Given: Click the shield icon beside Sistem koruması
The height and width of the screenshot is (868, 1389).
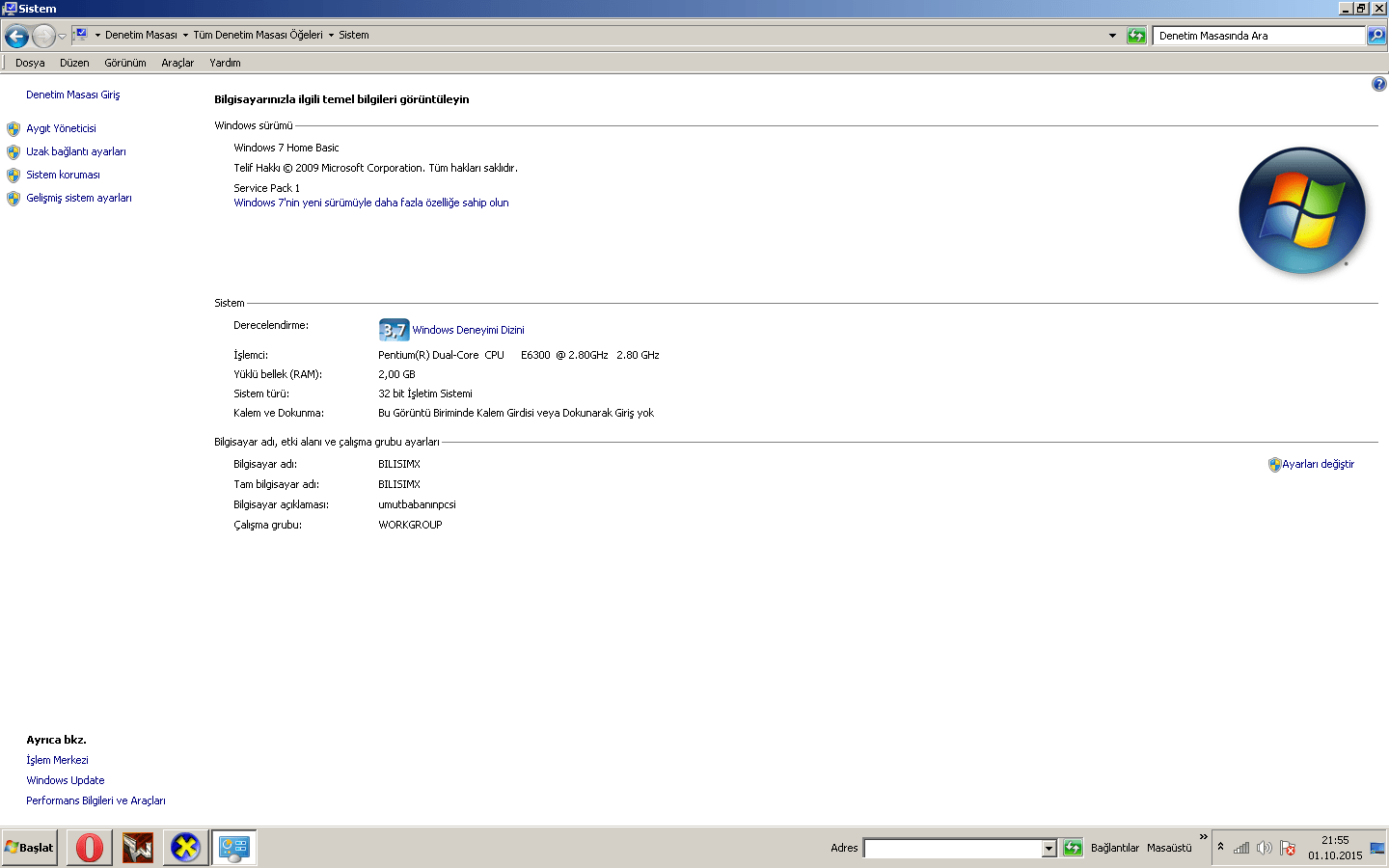Looking at the screenshot, I should tap(14, 175).
